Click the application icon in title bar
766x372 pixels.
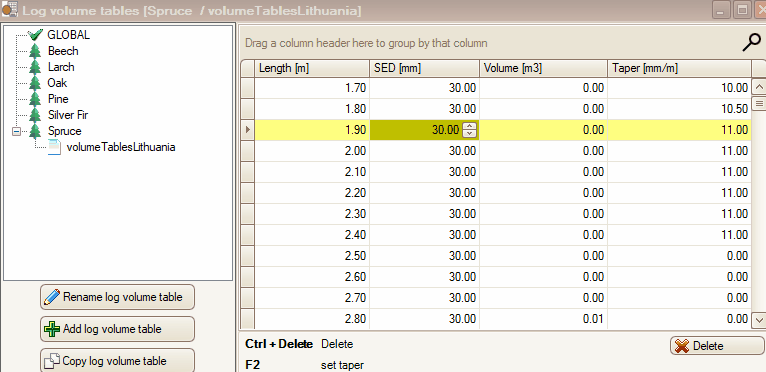(x=10, y=10)
